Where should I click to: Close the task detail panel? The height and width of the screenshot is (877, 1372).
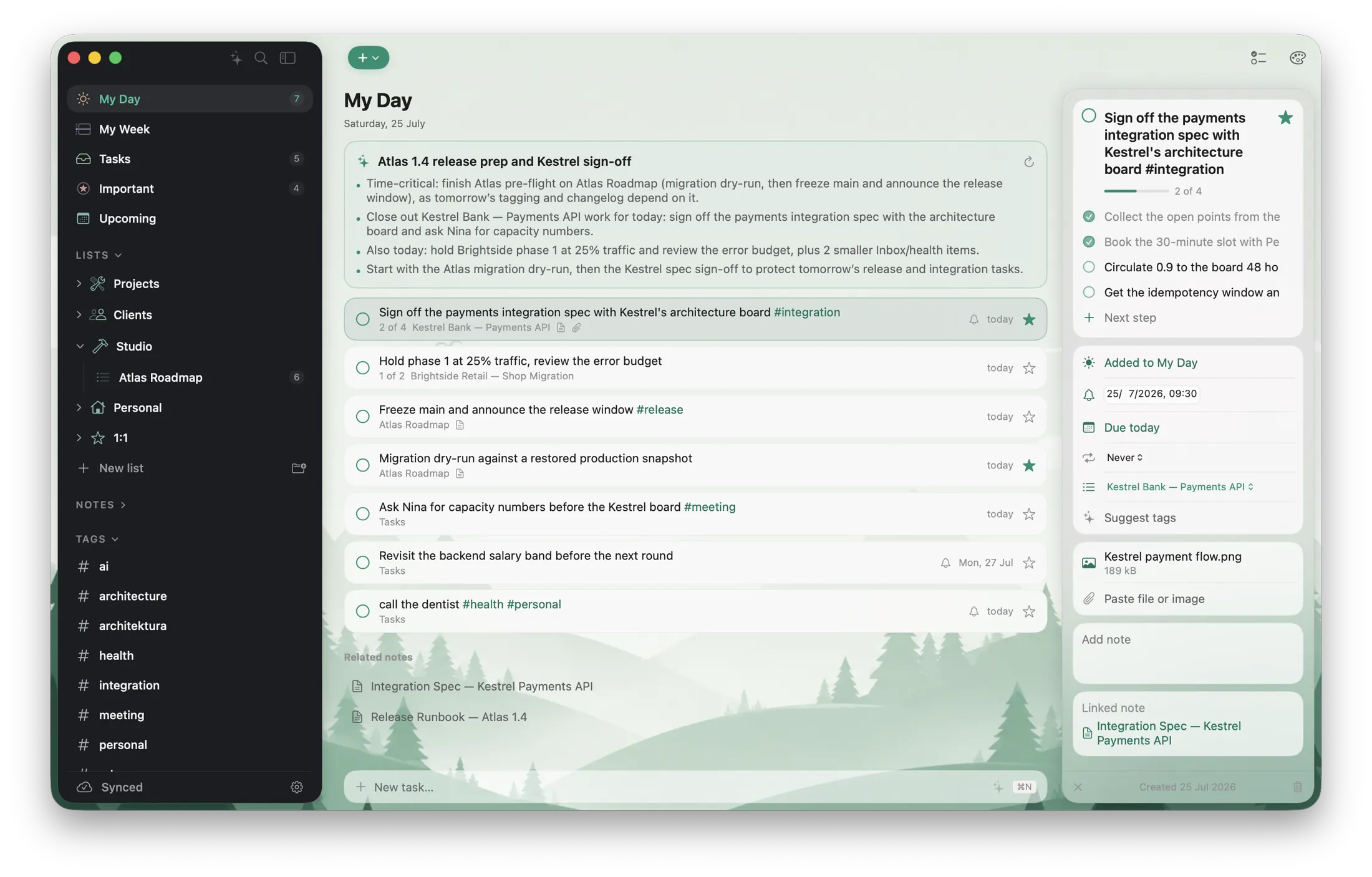1078,787
